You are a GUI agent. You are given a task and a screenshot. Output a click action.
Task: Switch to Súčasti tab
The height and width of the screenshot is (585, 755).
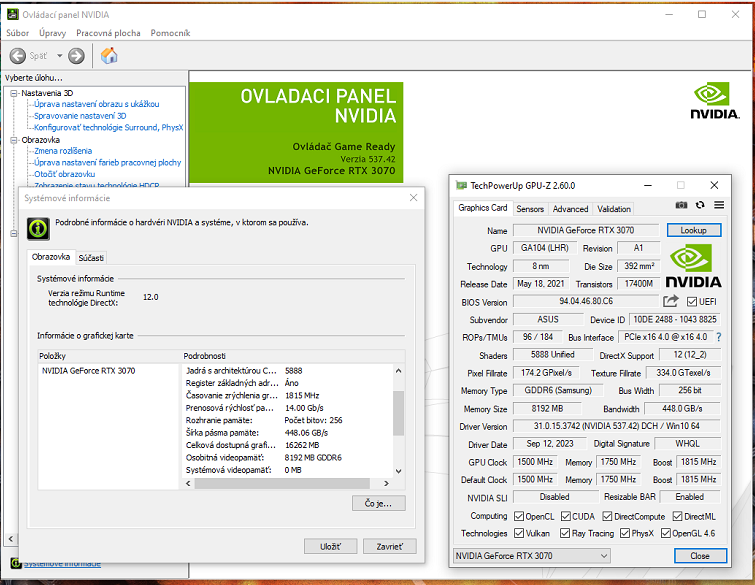click(x=91, y=258)
